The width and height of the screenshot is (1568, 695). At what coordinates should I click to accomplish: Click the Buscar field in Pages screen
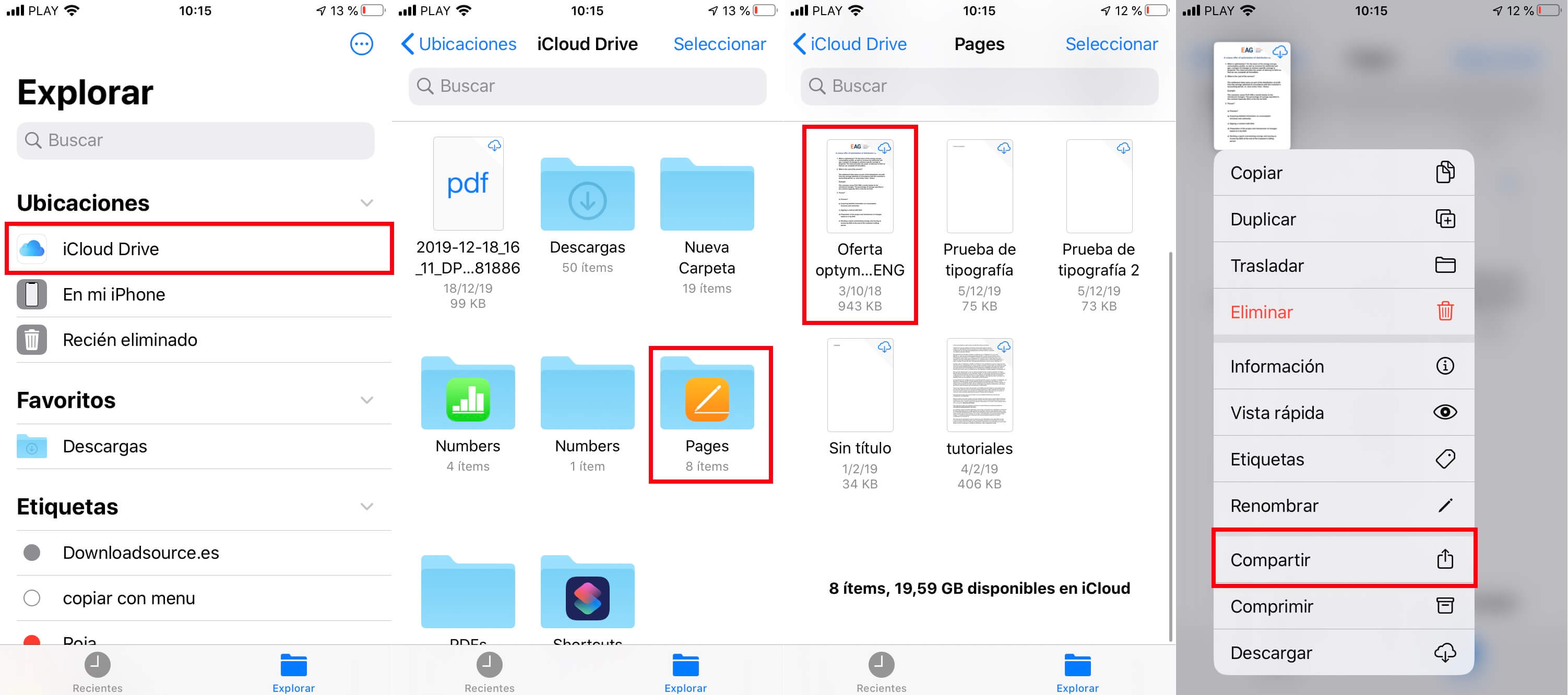tap(979, 86)
